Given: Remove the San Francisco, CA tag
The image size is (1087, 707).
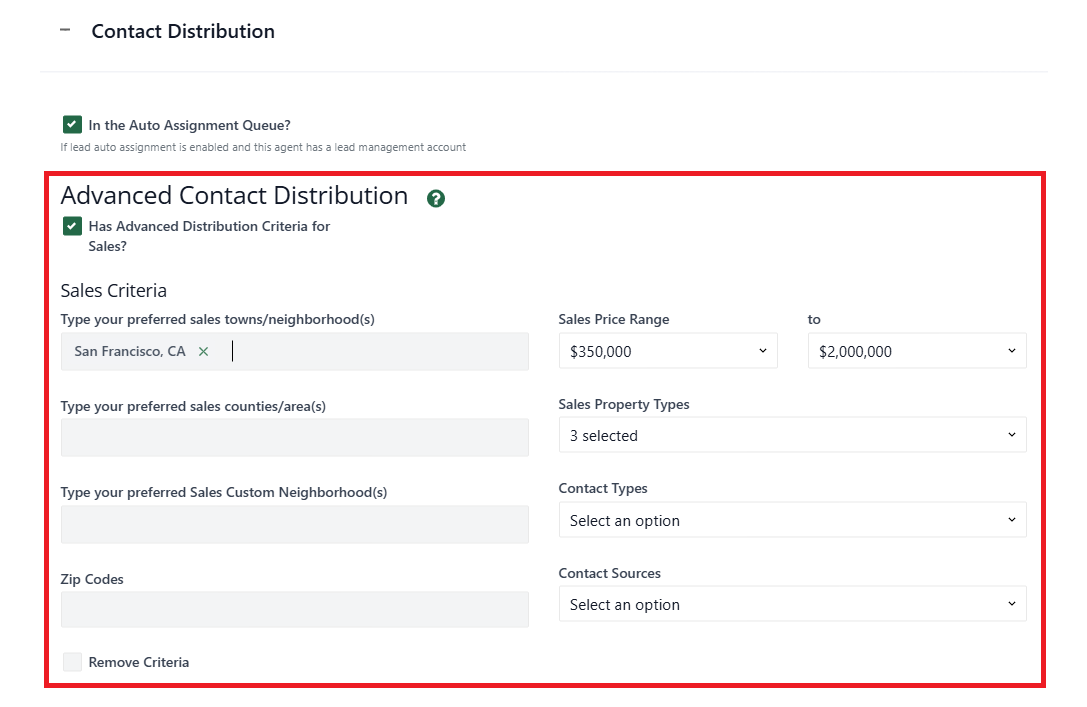Looking at the screenshot, I should 203,352.
